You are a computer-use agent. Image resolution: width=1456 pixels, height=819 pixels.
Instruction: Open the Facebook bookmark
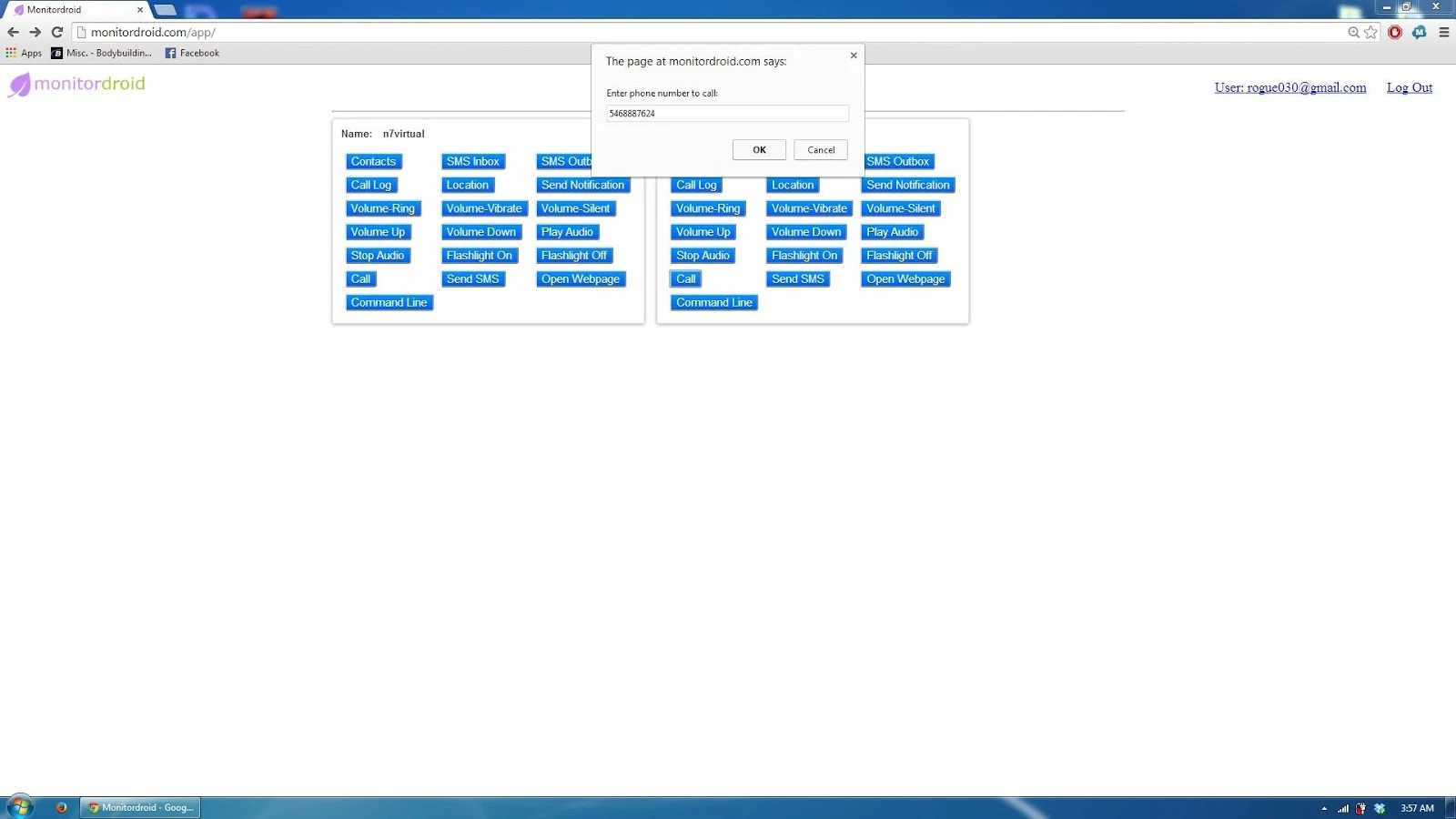[192, 53]
